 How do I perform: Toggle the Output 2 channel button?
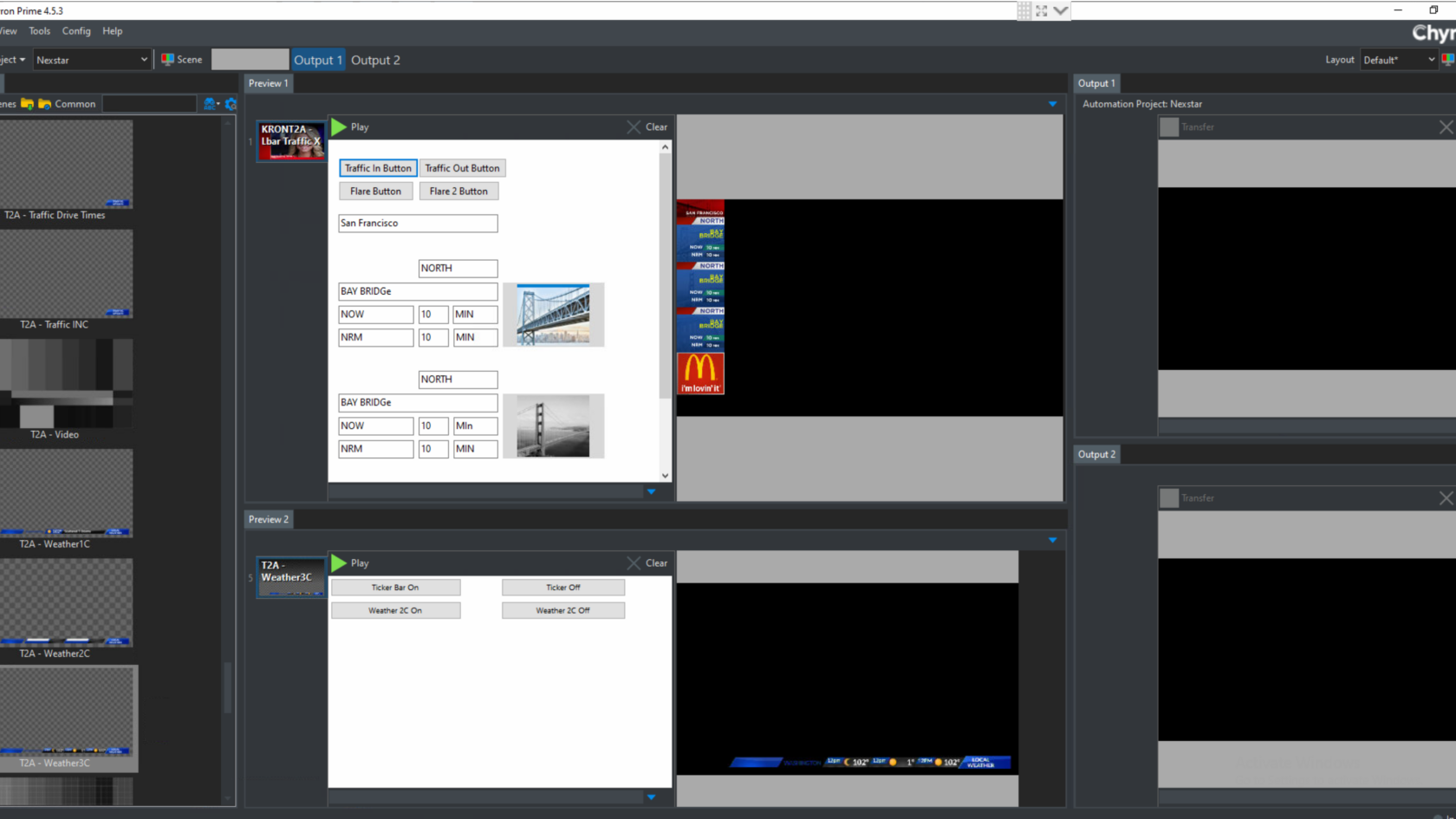point(375,60)
